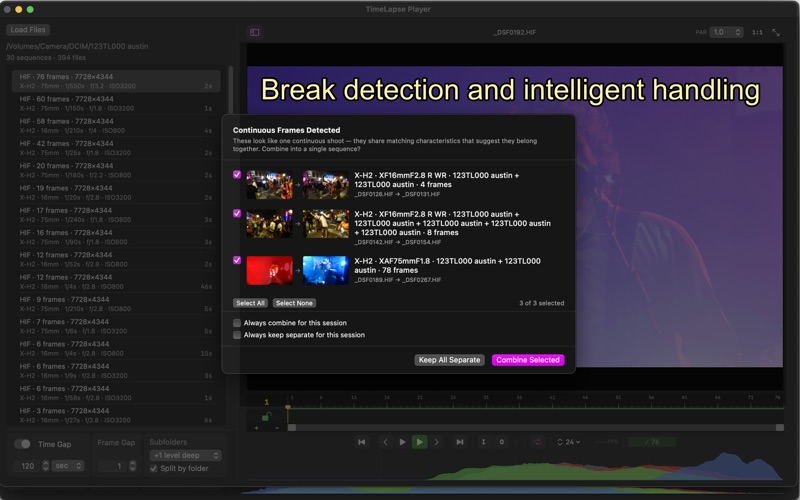
Task: Click first thumbnail of _DSF0142 sequence
Action: tap(269, 223)
